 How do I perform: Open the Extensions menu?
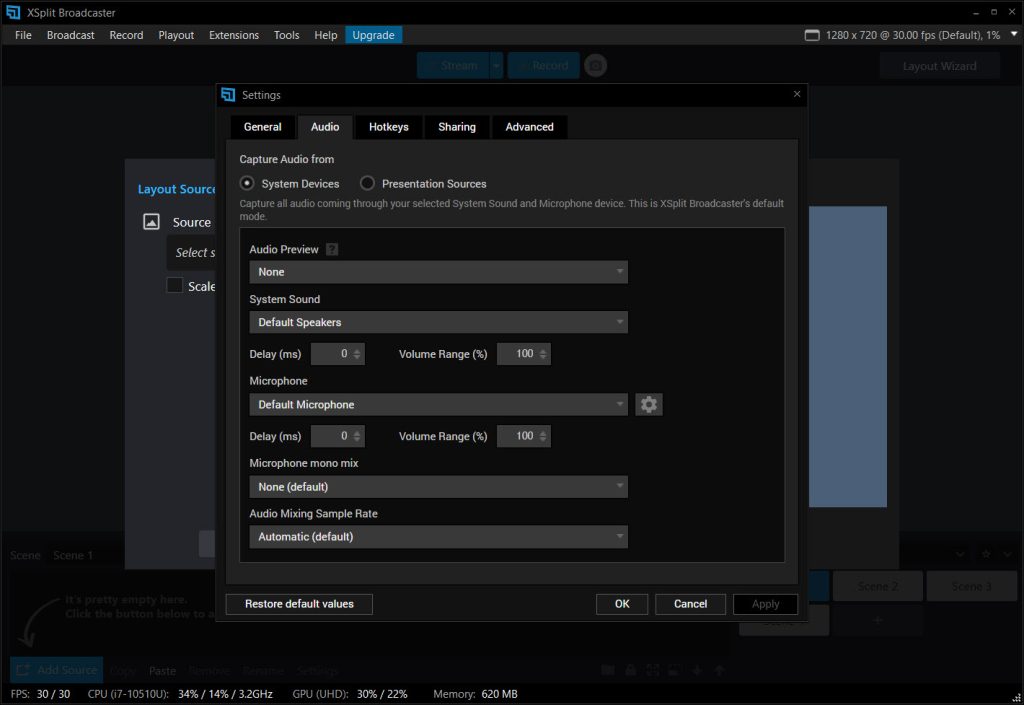click(x=234, y=35)
